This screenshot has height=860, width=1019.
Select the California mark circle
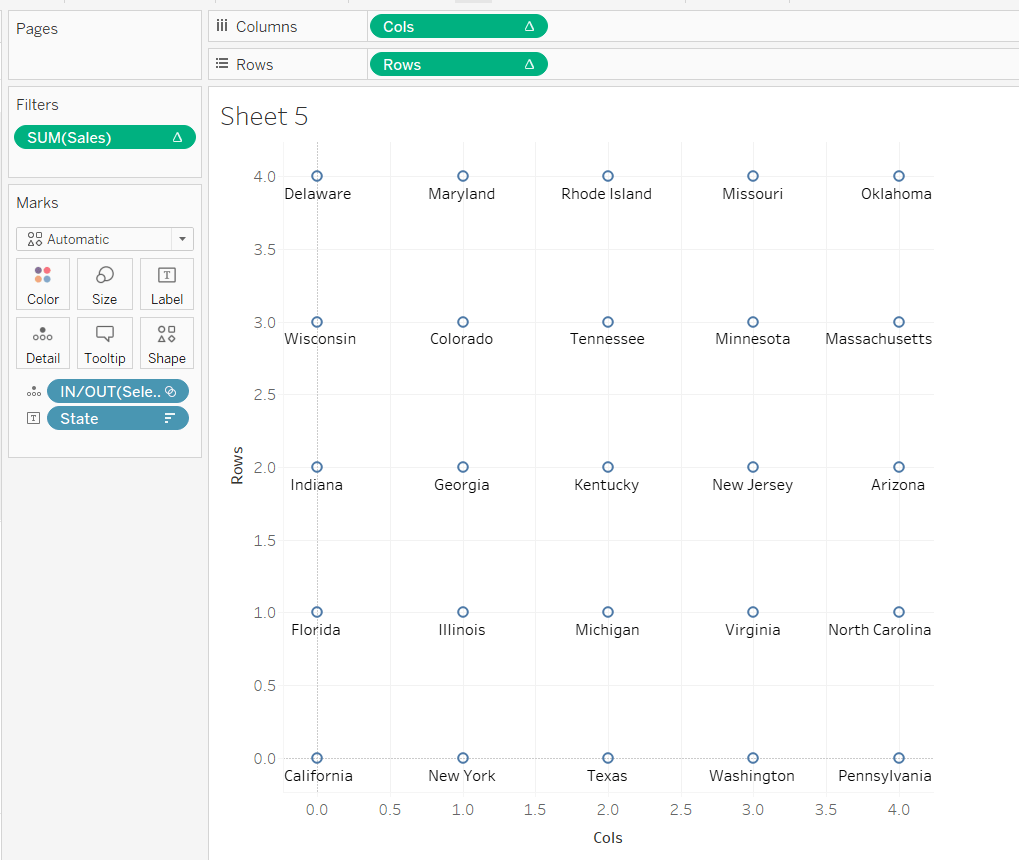coord(317,758)
